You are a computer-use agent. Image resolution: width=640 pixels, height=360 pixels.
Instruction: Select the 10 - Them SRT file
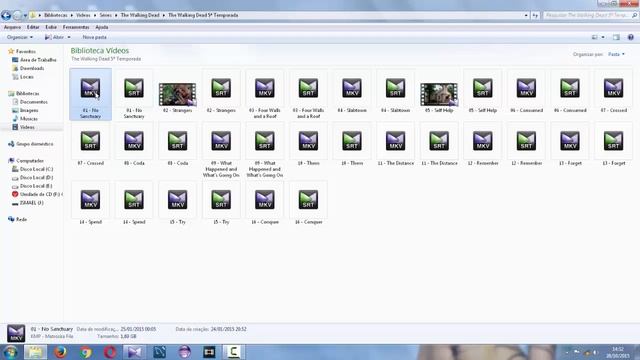tap(352, 145)
